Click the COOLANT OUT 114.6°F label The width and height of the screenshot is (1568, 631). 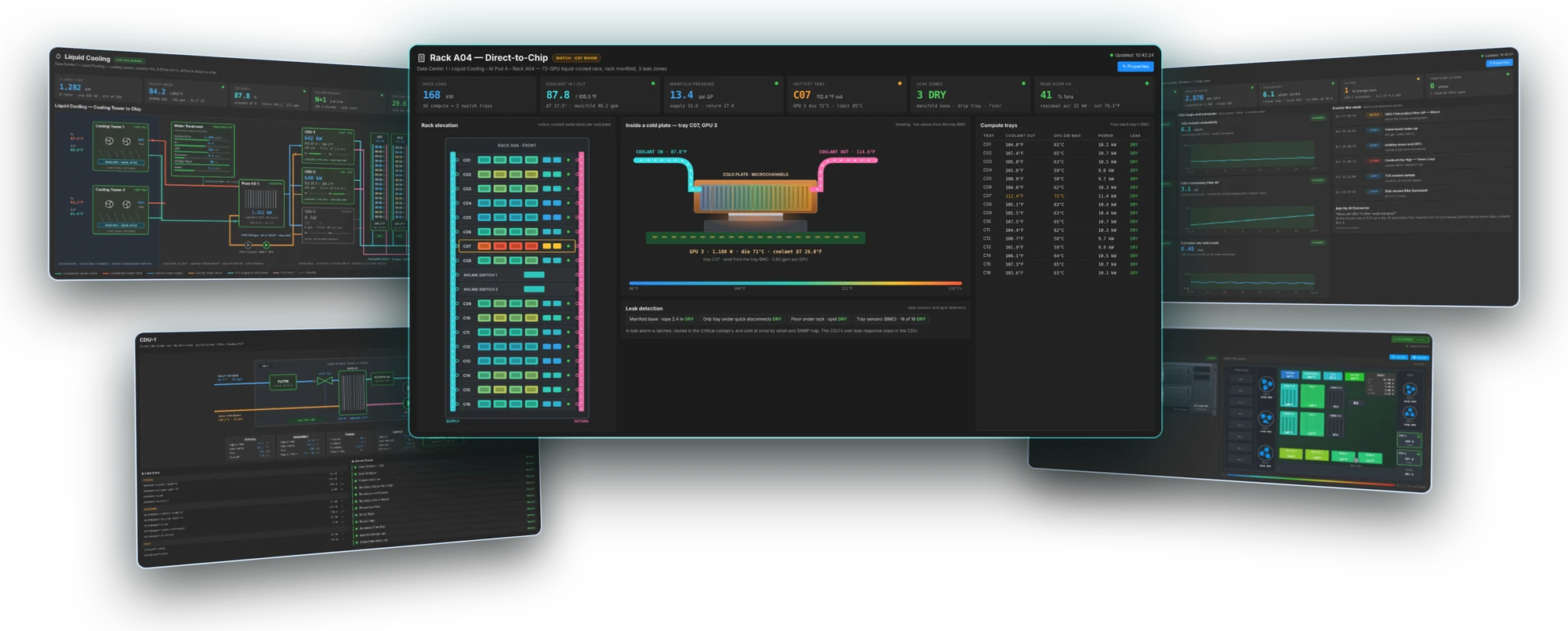tap(847, 152)
